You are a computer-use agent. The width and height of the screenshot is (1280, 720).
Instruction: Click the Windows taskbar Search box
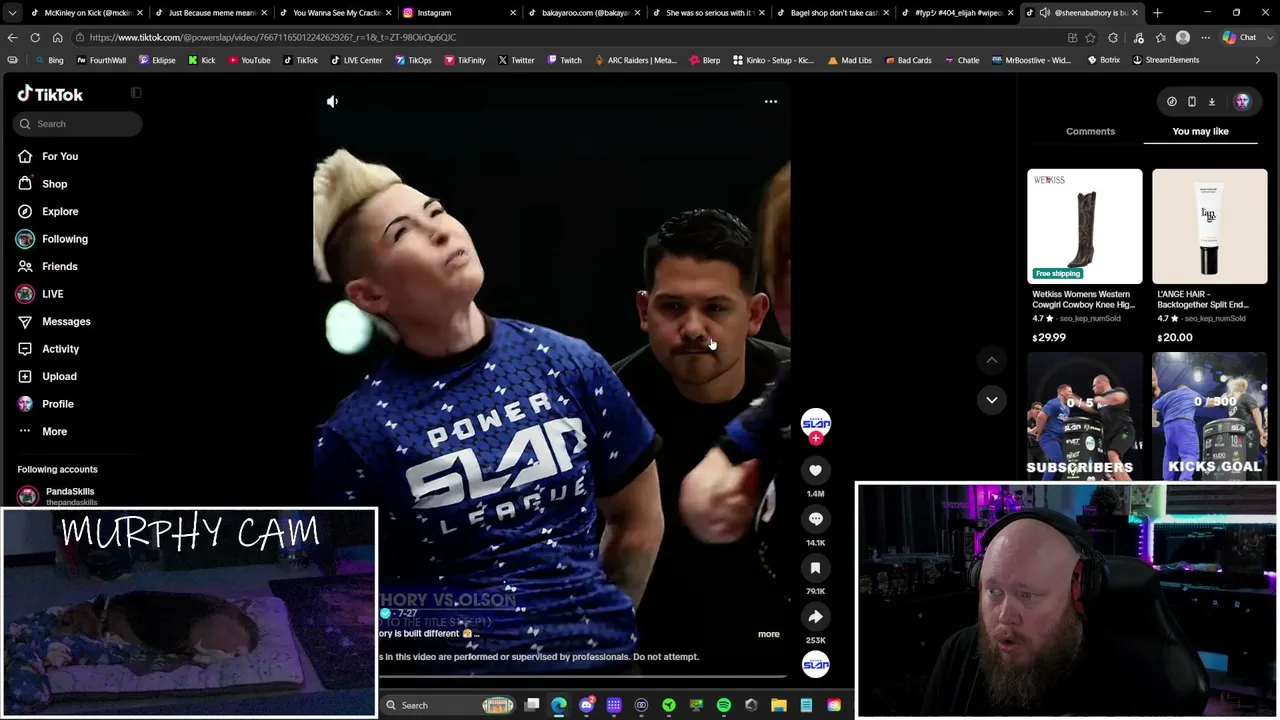(x=449, y=705)
